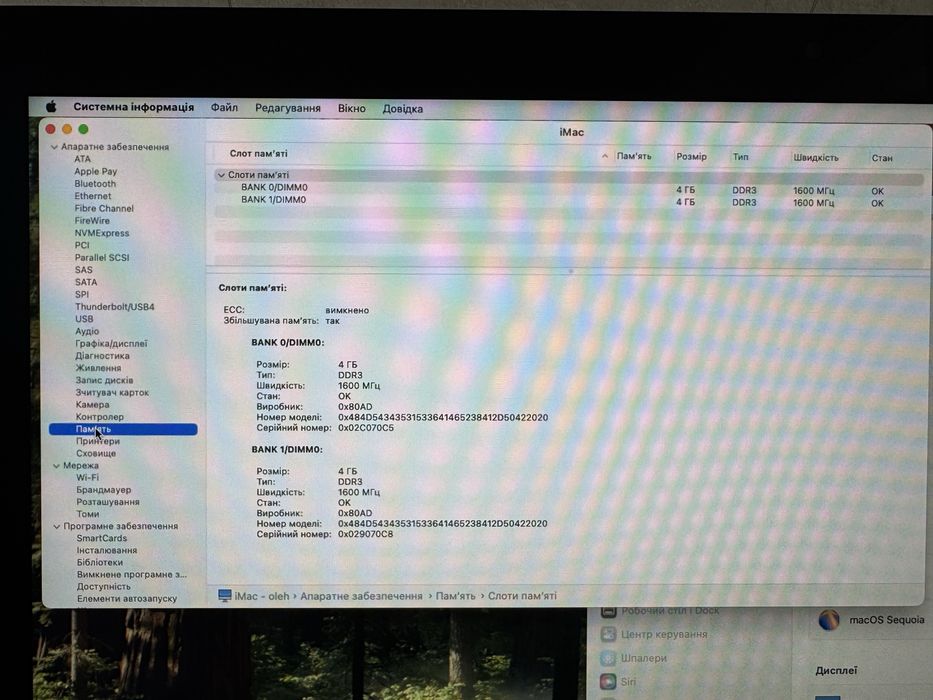The height and width of the screenshot is (700, 933).
Task: Select Графіка/дисплеї in the sidebar
Action: 111,343
